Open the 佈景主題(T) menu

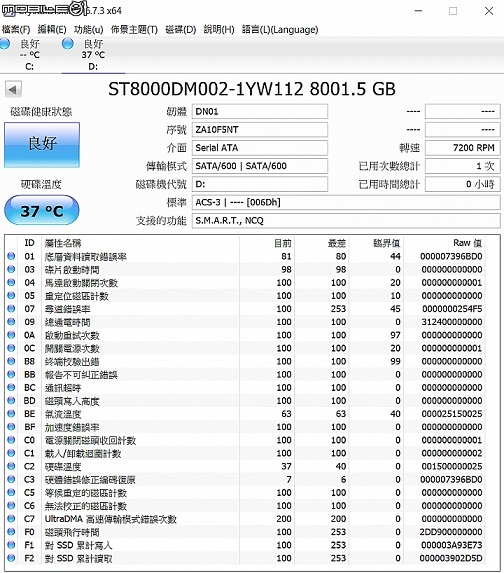(x=134, y=29)
